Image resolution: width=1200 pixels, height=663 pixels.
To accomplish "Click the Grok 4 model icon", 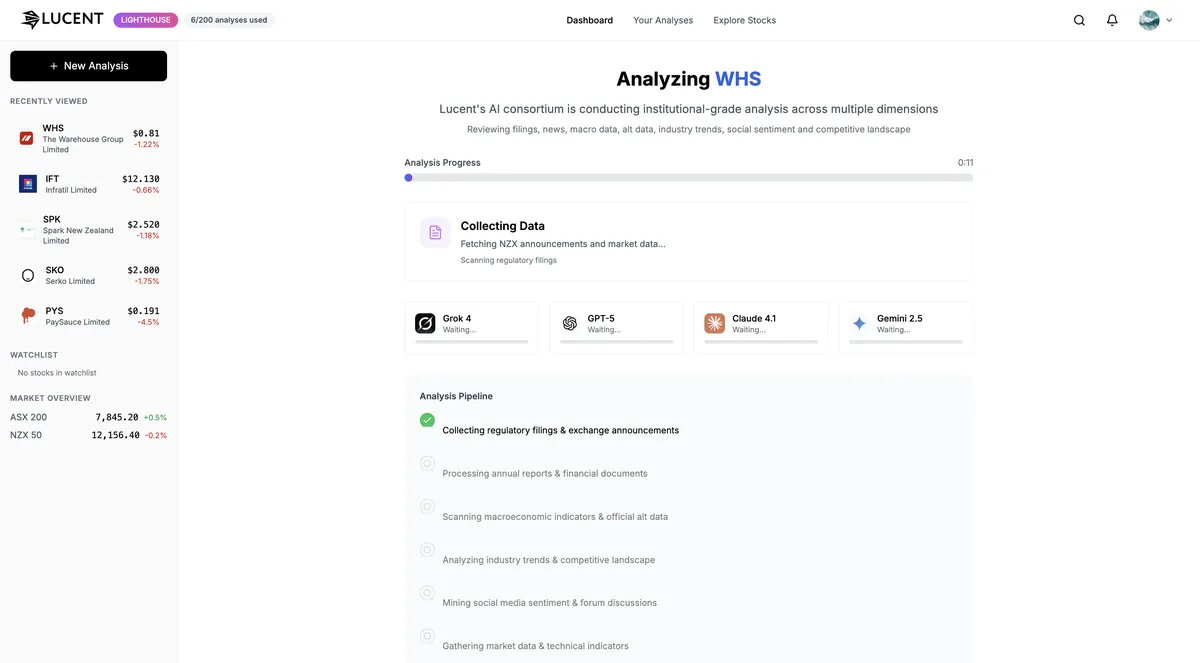I will coord(425,323).
